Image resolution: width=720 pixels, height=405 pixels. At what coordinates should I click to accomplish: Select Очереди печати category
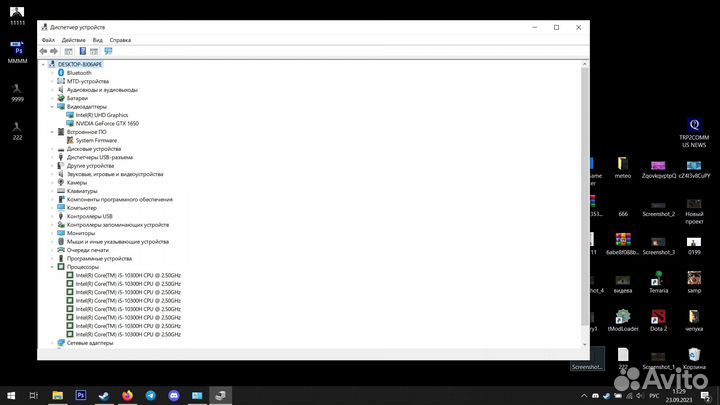[x=88, y=250]
